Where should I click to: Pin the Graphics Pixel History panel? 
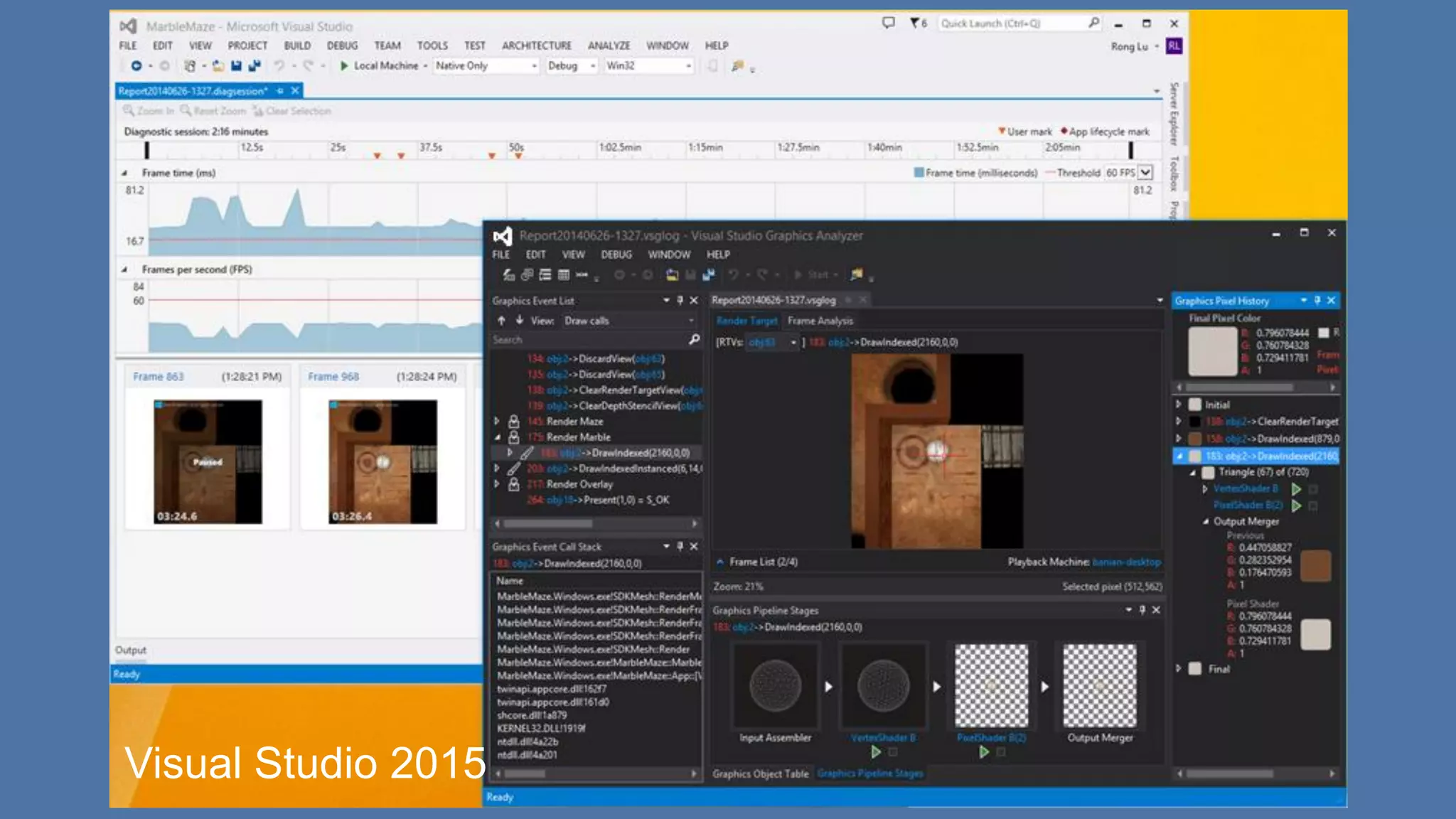tap(1317, 301)
